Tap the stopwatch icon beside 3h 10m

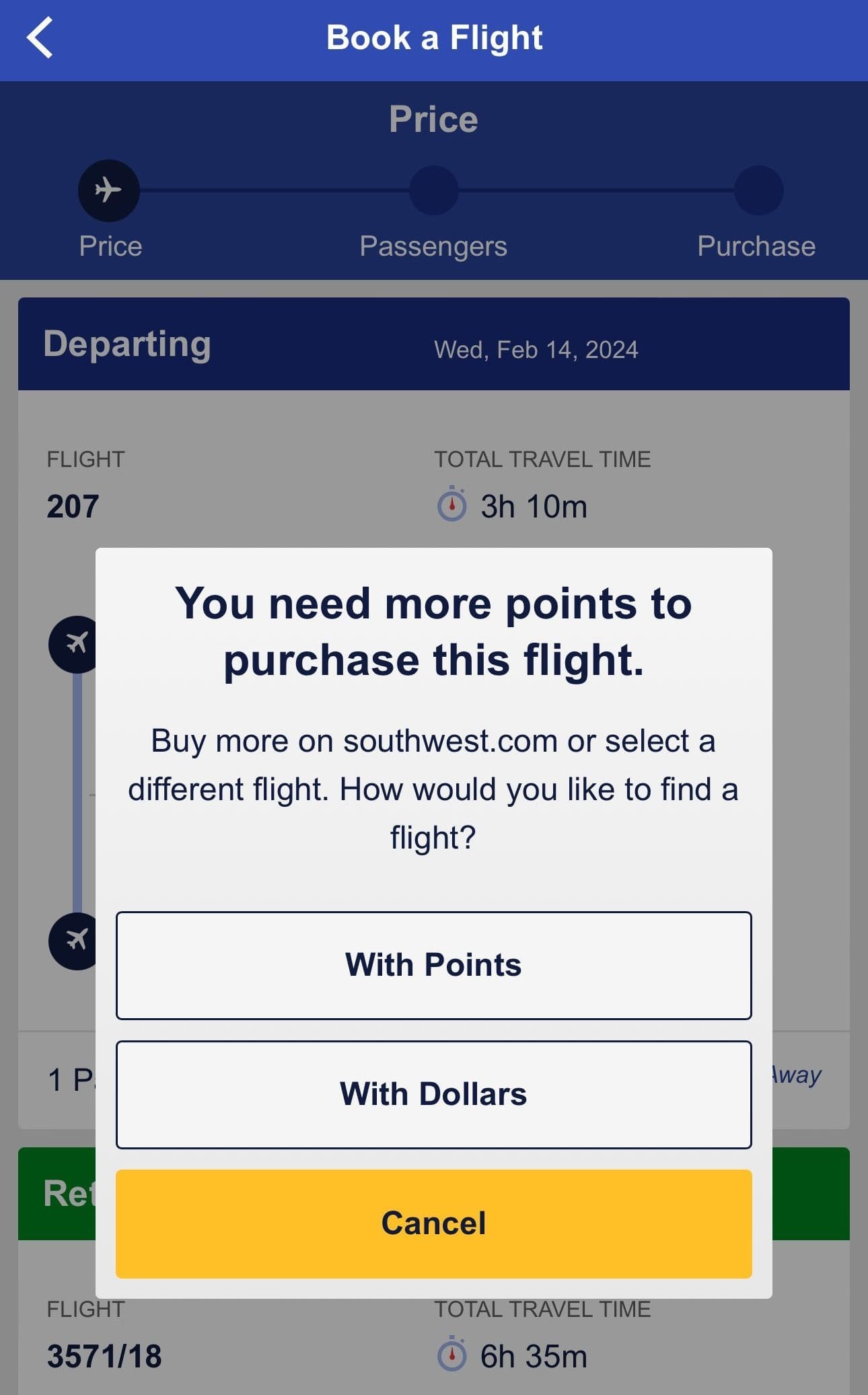[x=454, y=505]
